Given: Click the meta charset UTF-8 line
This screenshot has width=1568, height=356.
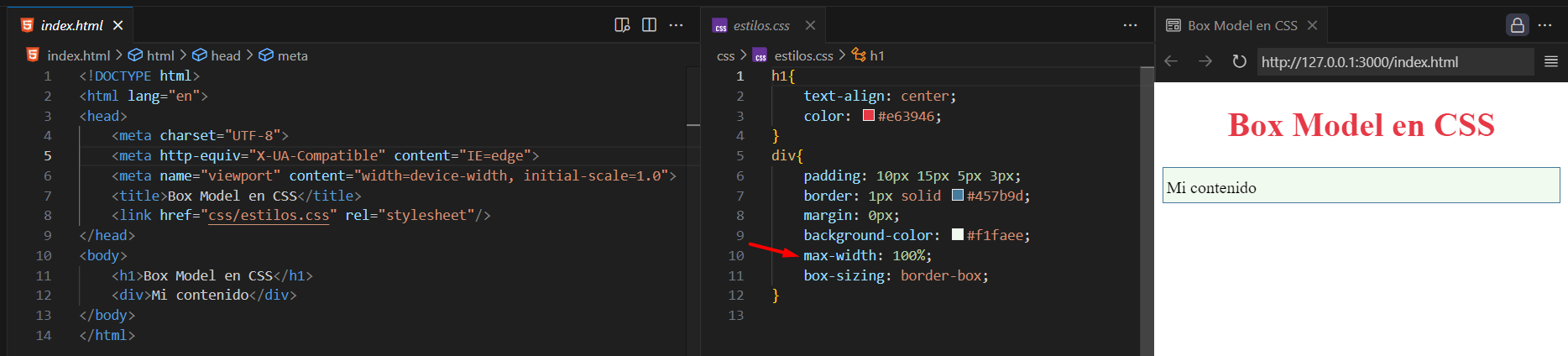Looking at the screenshot, I should 200,135.
